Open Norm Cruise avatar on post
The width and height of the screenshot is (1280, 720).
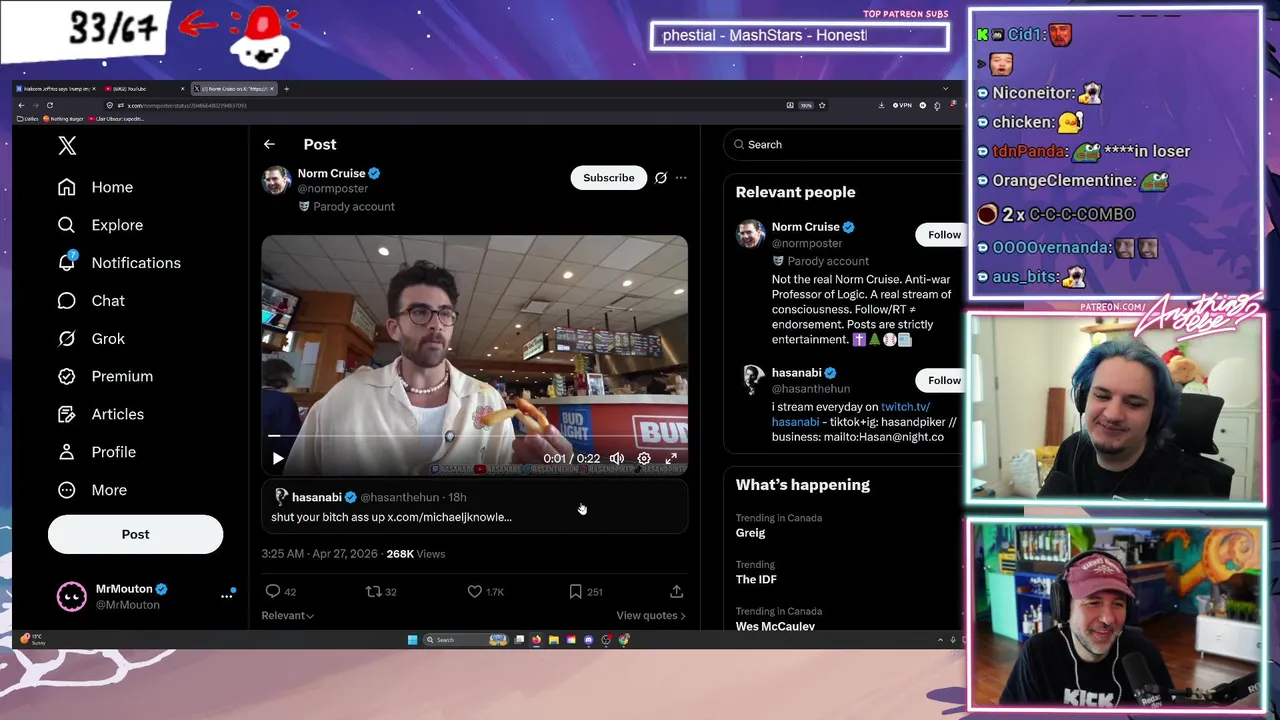[x=276, y=180]
